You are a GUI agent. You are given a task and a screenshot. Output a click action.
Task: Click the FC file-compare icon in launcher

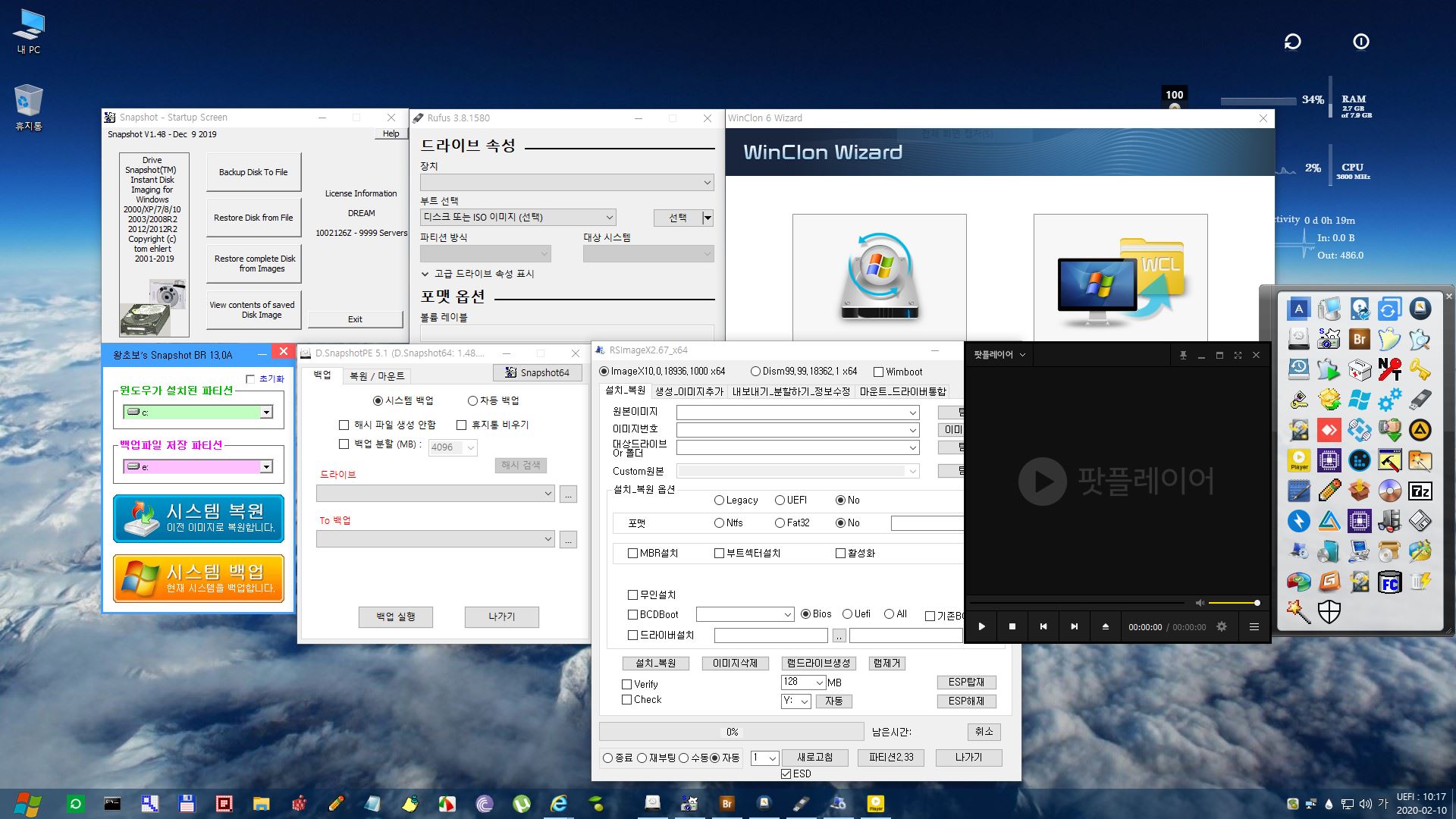tap(1389, 582)
